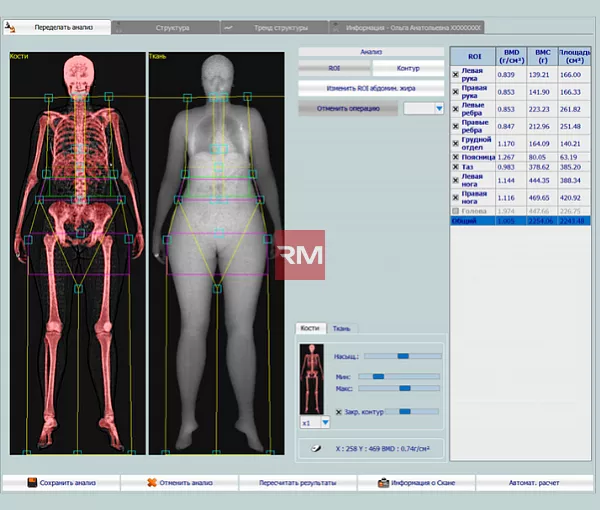Click Изменить ROI абдомин. жира button
600x510 pixels.
click(x=371, y=88)
